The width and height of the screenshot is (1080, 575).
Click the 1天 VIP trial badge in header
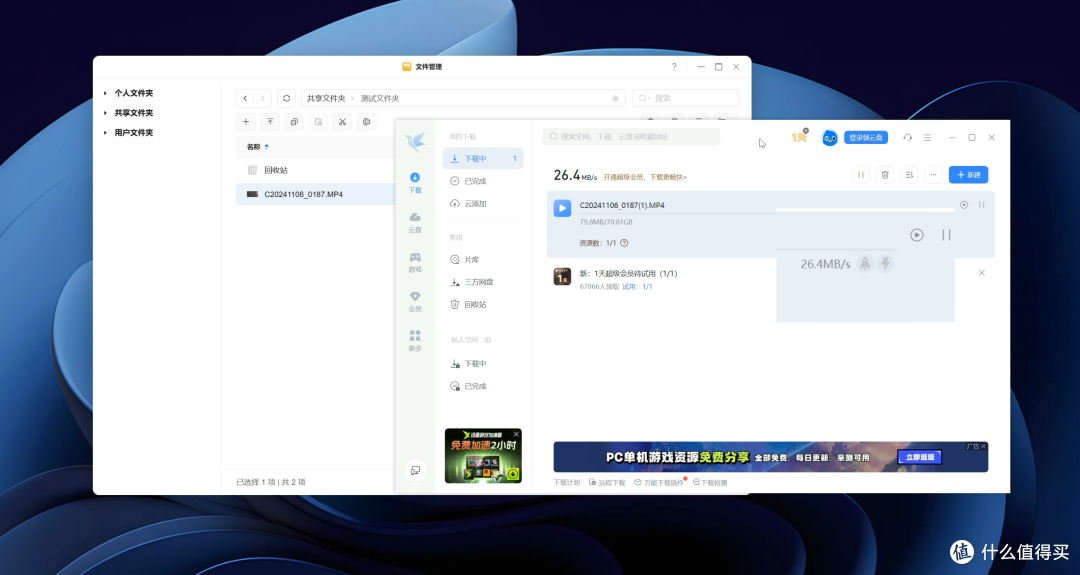[800, 136]
